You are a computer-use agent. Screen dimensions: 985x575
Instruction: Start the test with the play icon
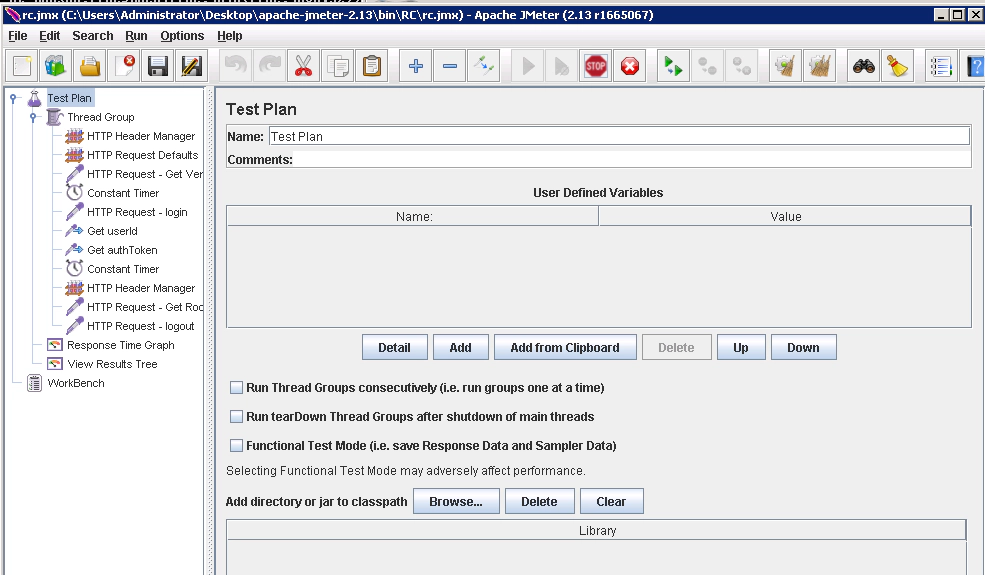click(528, 65)
